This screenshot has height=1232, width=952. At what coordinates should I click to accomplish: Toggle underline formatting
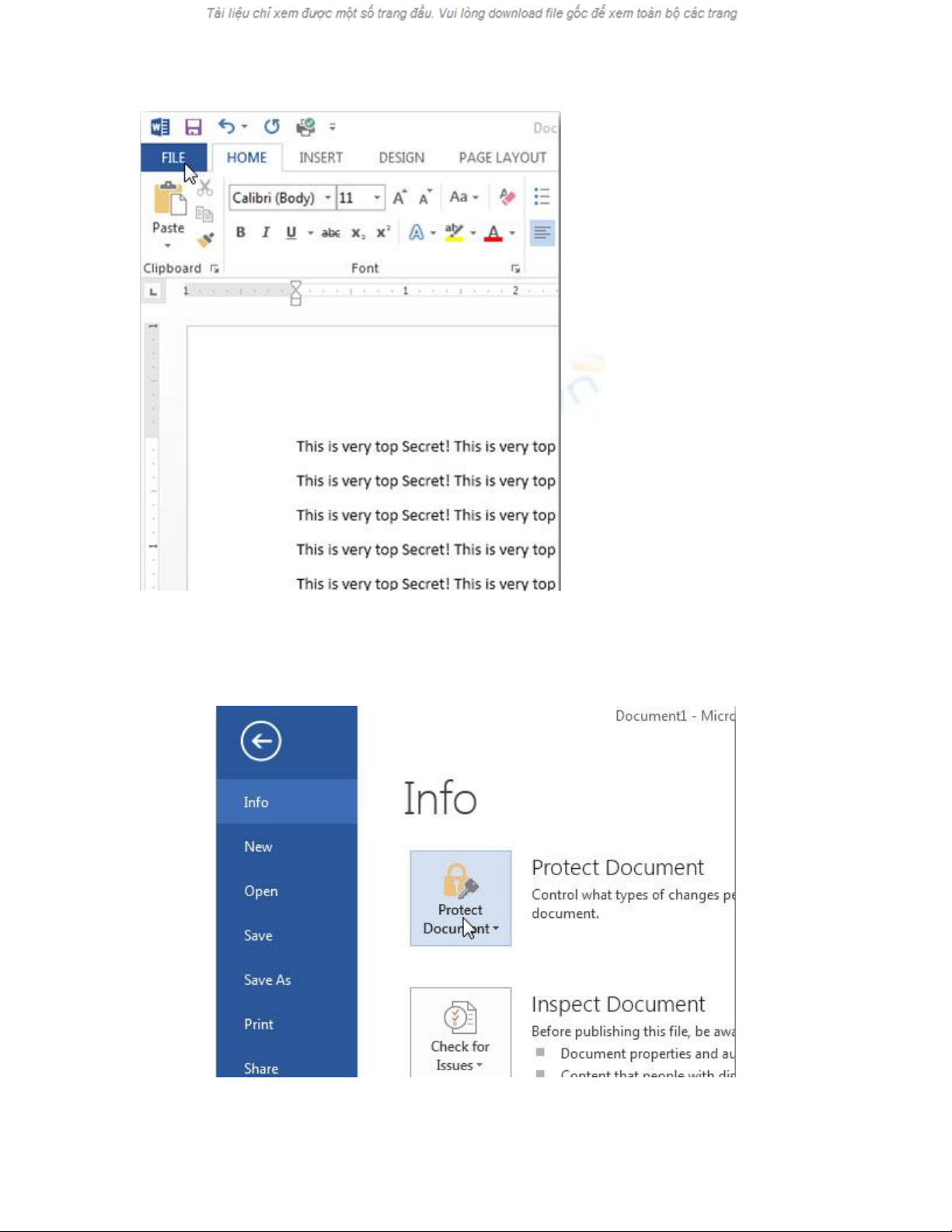tap(291, 232)
